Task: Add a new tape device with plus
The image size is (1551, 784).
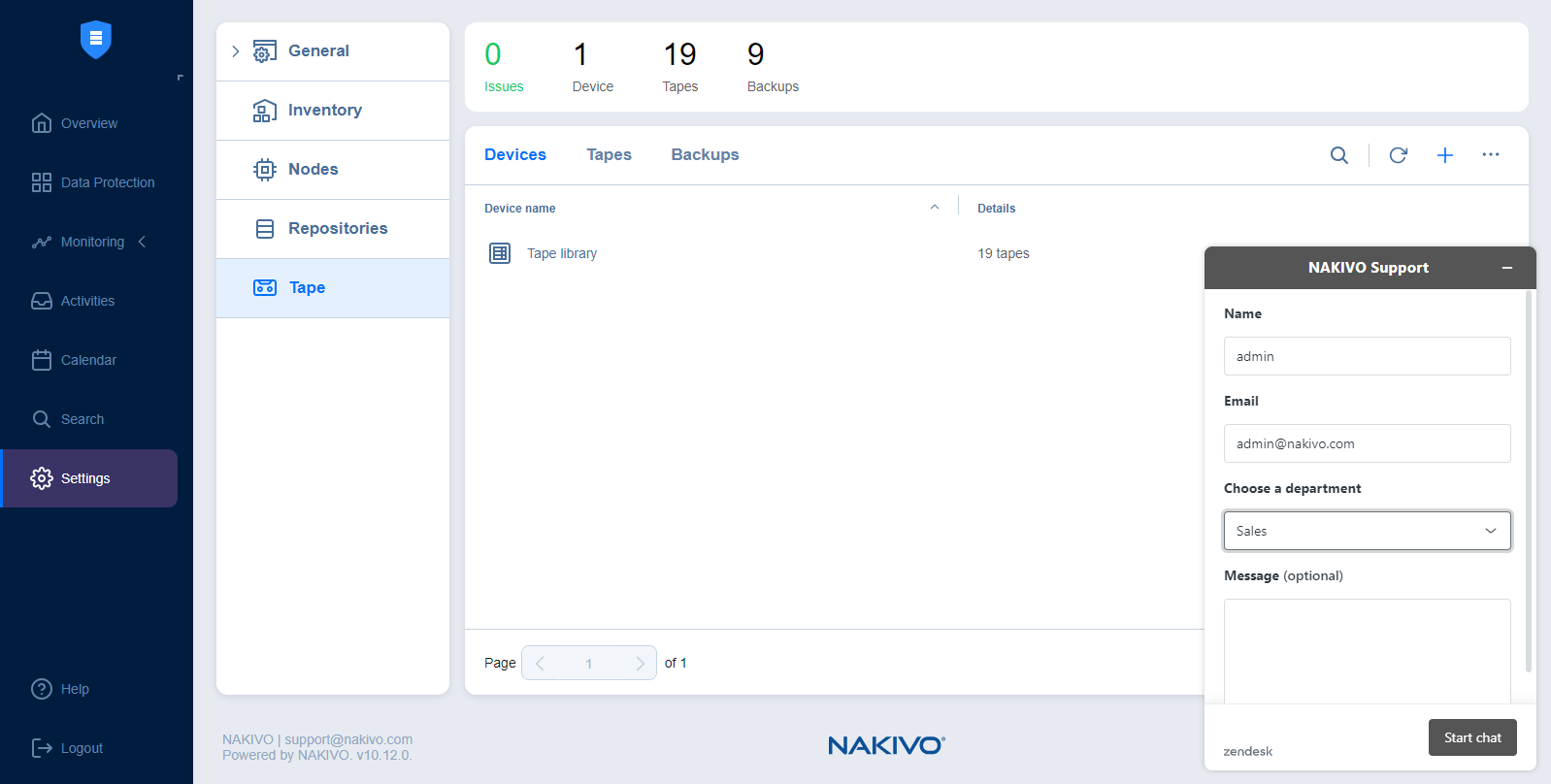Action: (x=1445, y=155)
